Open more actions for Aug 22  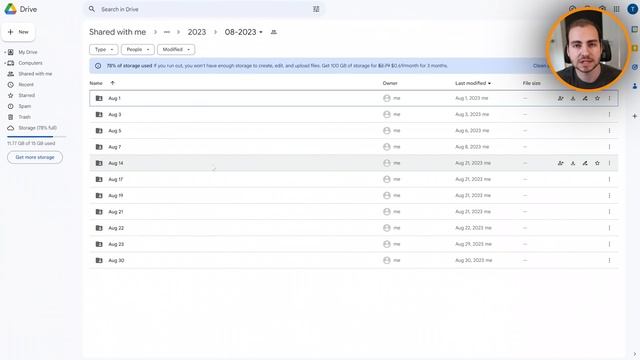pos(609,228)
